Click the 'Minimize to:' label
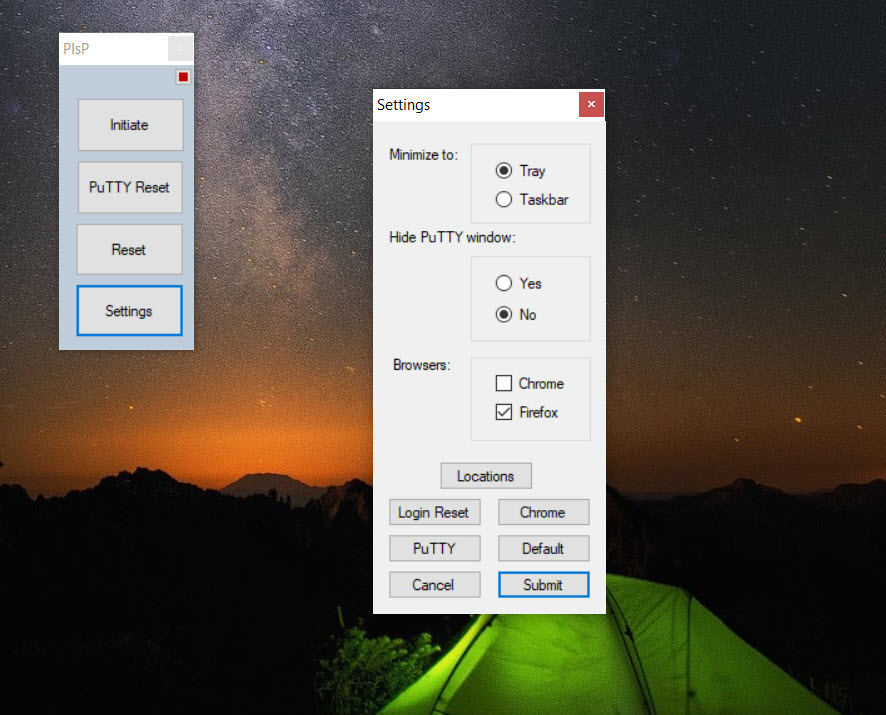 (x=423, y=154)
